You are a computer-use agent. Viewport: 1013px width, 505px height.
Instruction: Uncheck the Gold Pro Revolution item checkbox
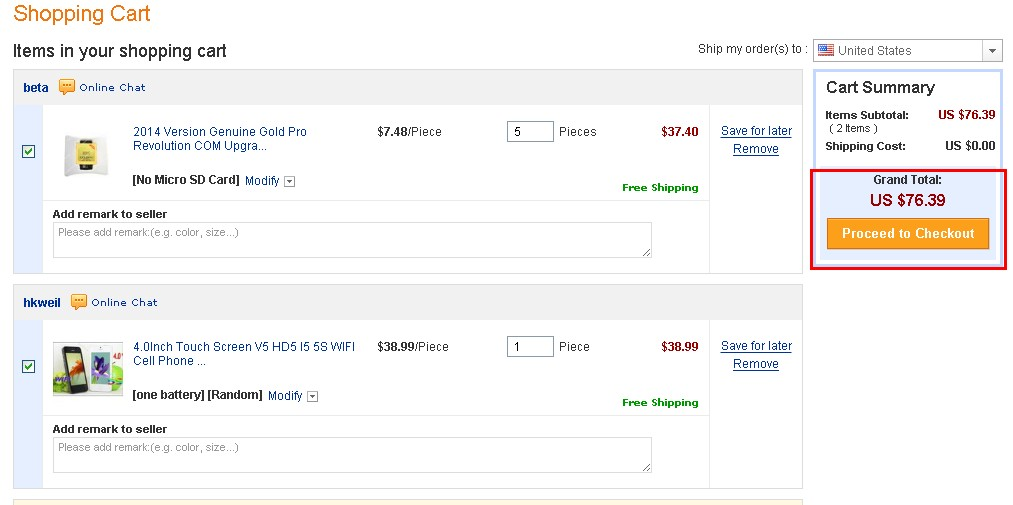click(x=28, y=152)
